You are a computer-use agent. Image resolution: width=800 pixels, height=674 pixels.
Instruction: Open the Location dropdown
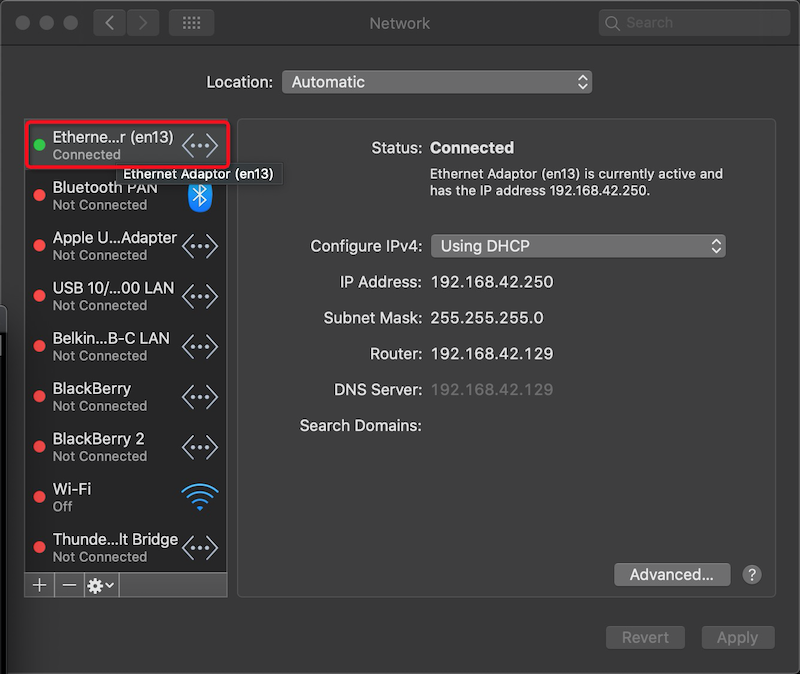tap(436, 82)
